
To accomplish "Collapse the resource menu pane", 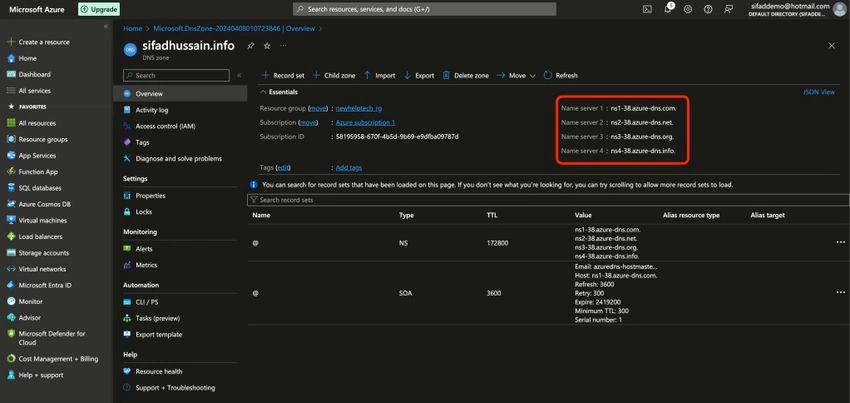I will 239,75.
